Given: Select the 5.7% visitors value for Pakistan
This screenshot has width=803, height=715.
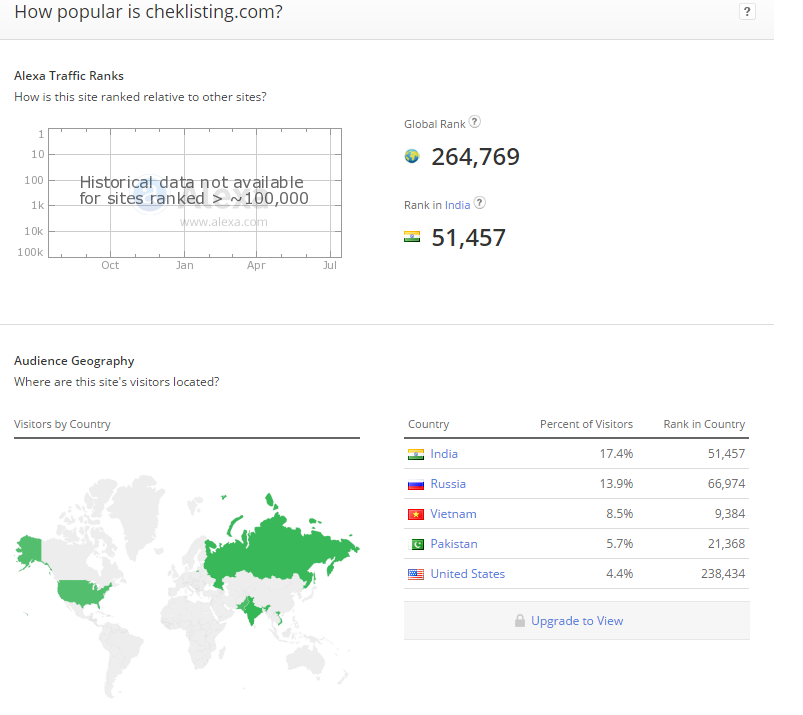Looking at the screenshot, I should 620,544.
